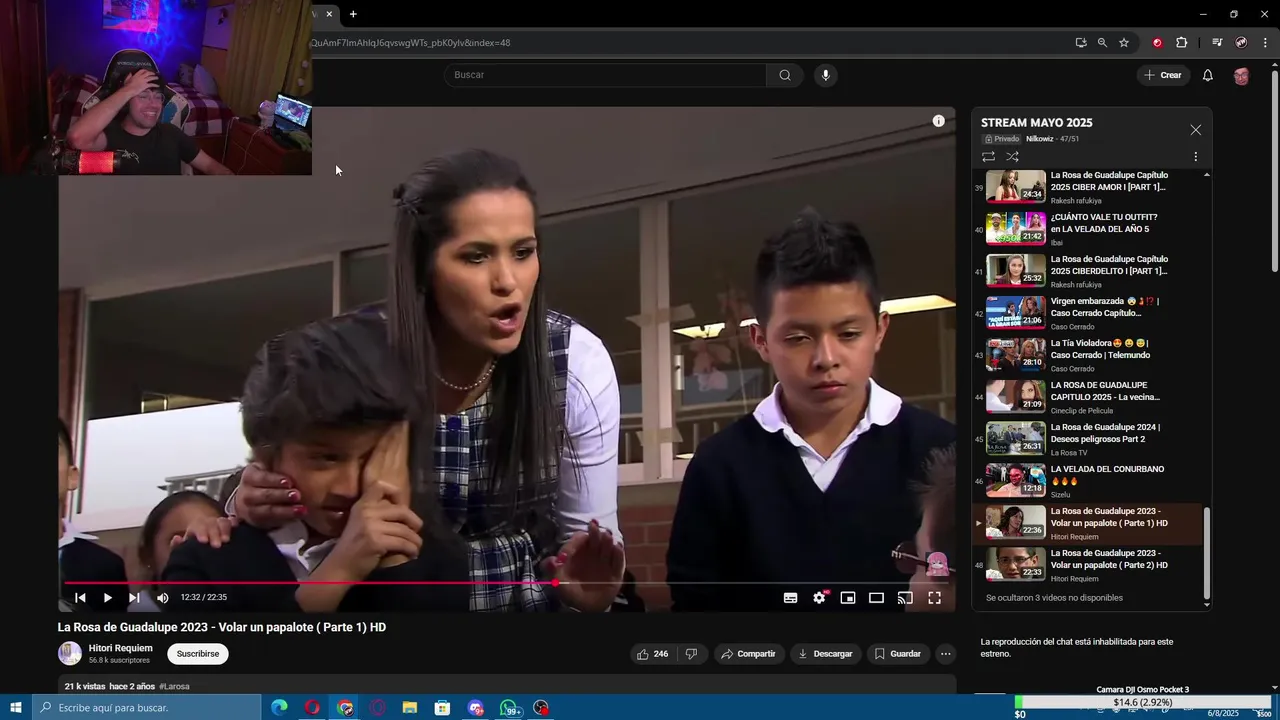
Task: Select La Tía Violadora playlist item
Action: click(1090, 355)
